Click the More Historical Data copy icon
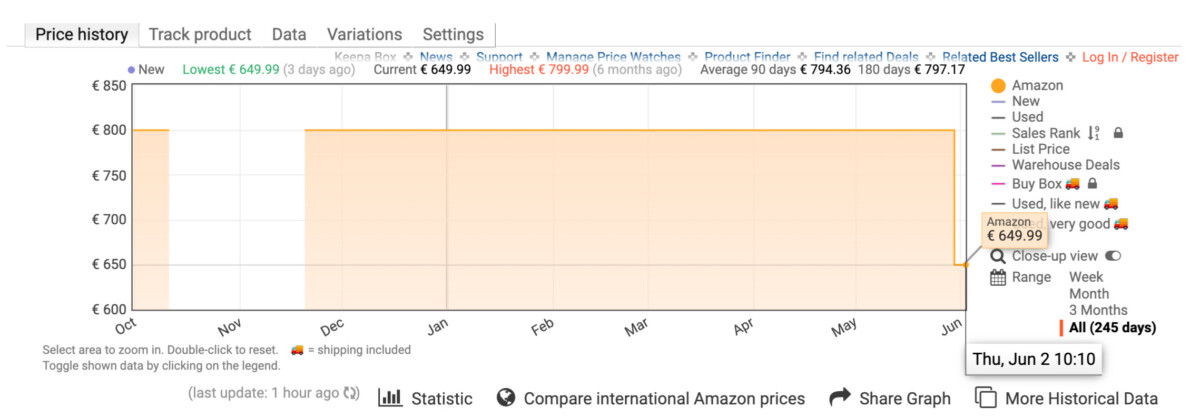1200x417 pixels. [x=986, y=398]
